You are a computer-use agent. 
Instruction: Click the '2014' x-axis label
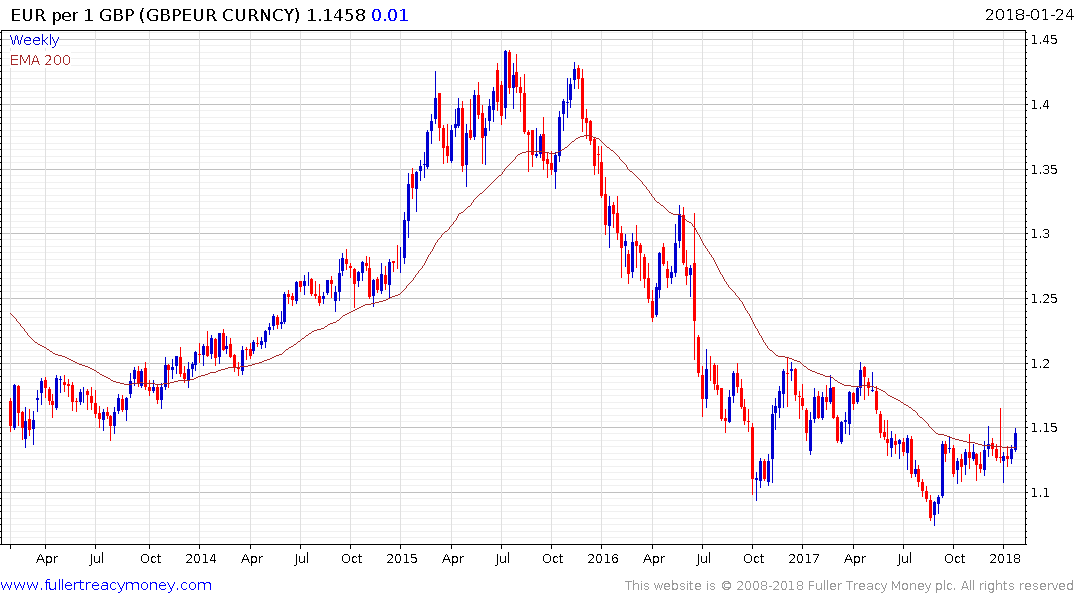pyautogui.click(x=201, y=558)
